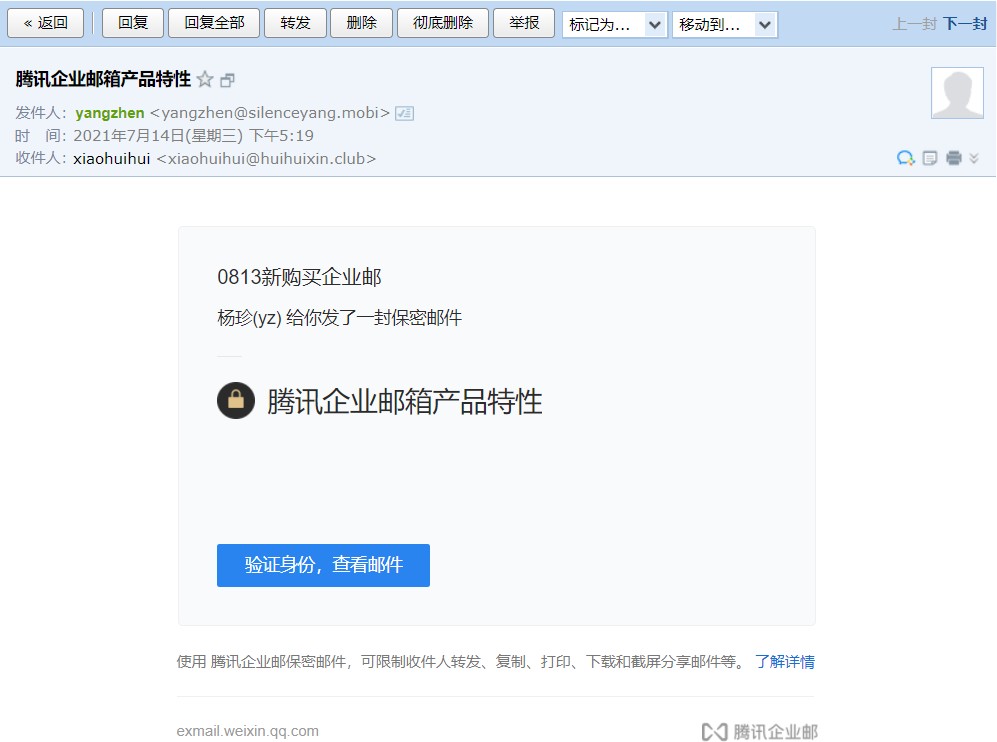Click sender name yangzhen
Image resolution: width=997 pixels, height=742 pixels.
[110, 113]
